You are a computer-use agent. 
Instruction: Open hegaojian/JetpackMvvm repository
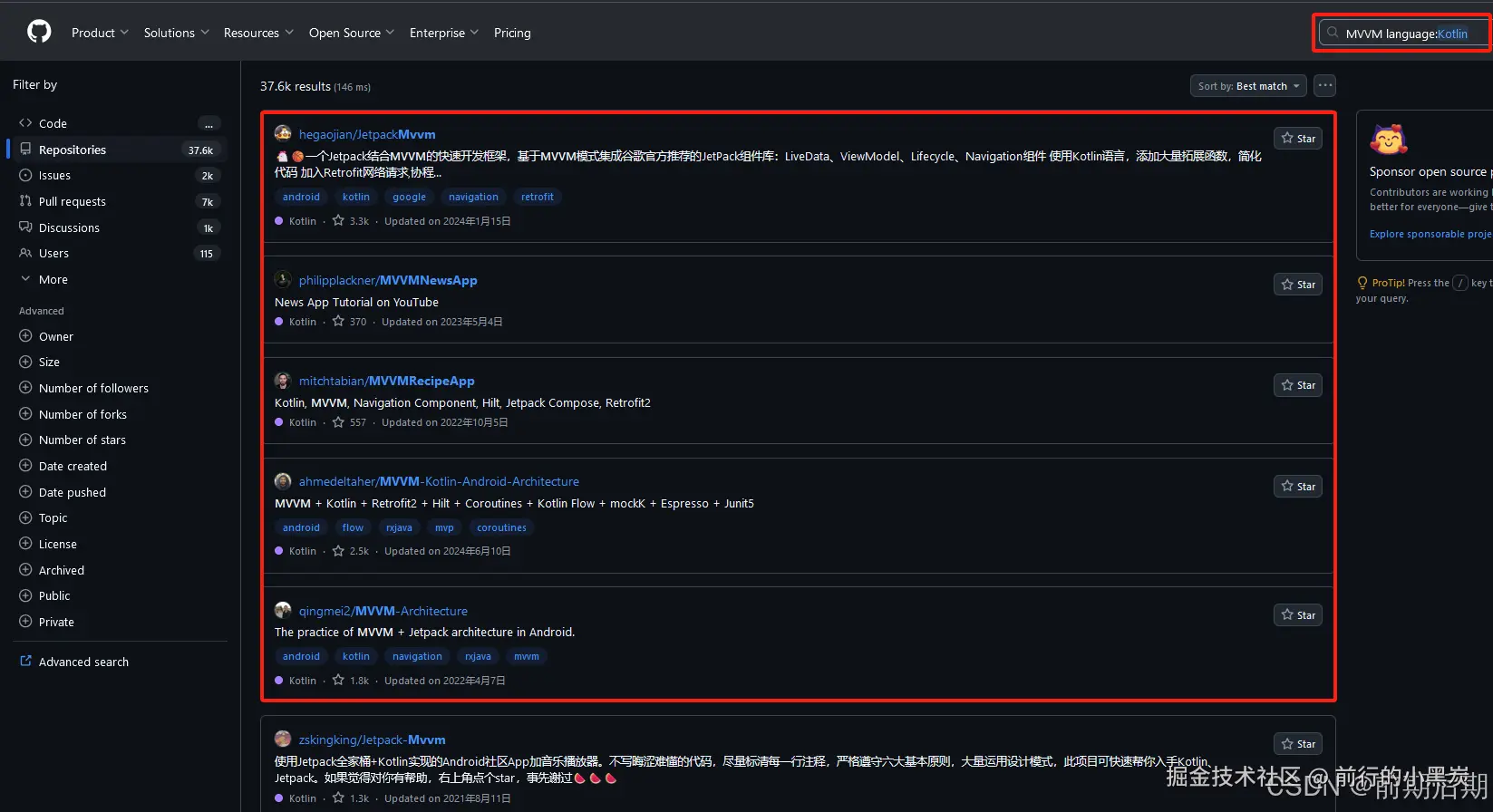(x=367, y=134)
